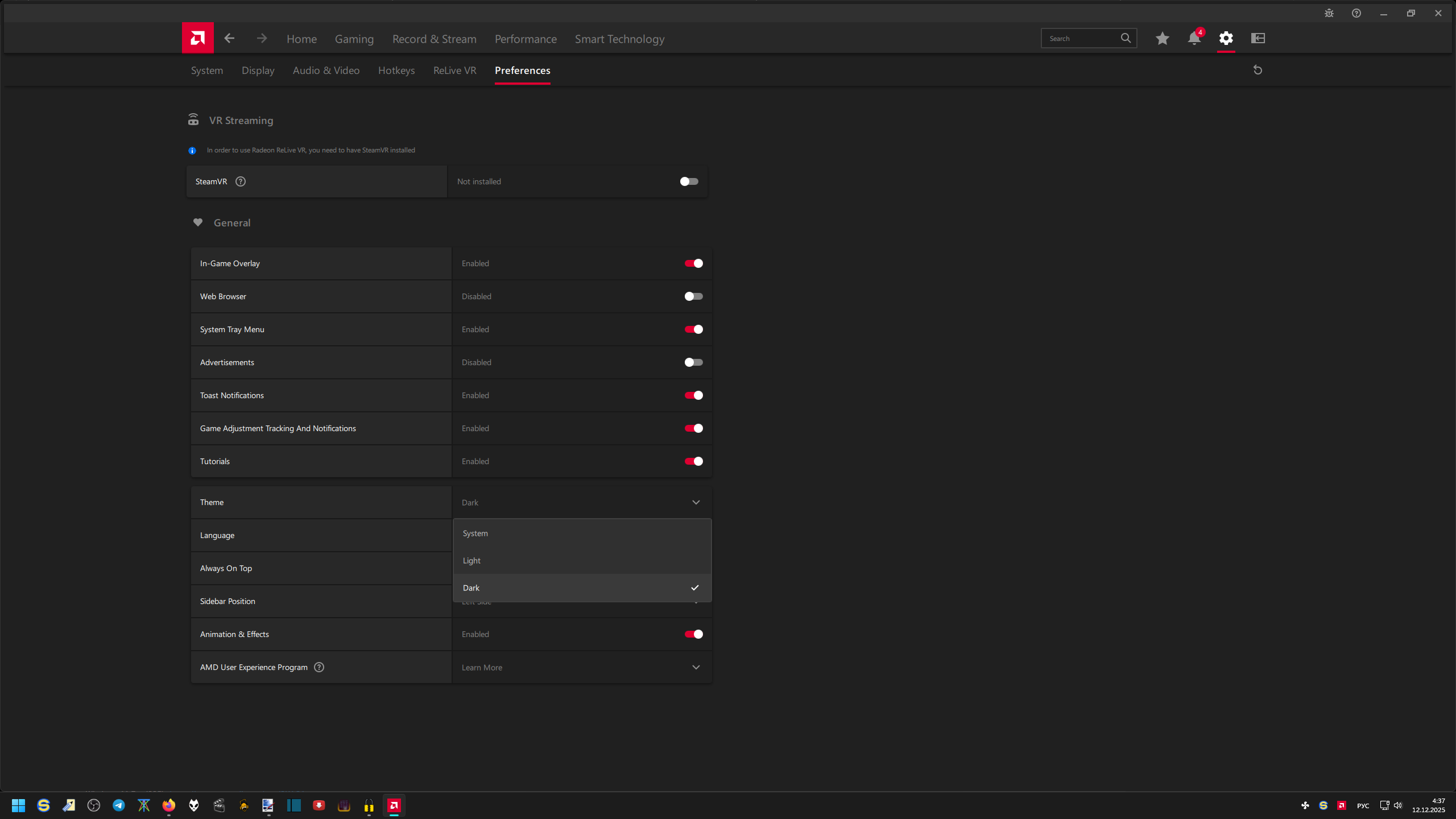Switch to the Hotkeys tab
1456x819 pixels.
click(396, 70)
